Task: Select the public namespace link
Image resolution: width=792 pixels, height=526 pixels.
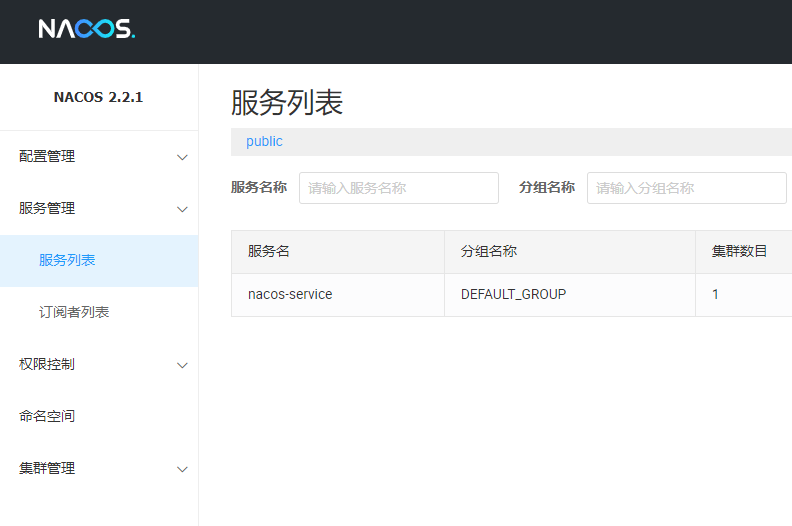Action: pos(264,142)
